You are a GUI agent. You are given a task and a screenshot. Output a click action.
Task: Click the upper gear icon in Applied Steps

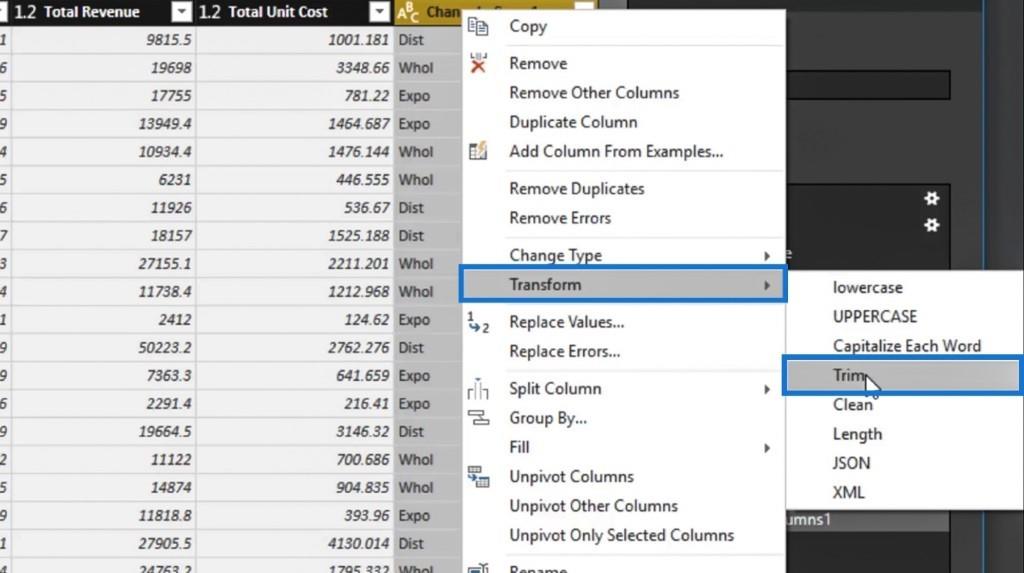coord(932,198)
